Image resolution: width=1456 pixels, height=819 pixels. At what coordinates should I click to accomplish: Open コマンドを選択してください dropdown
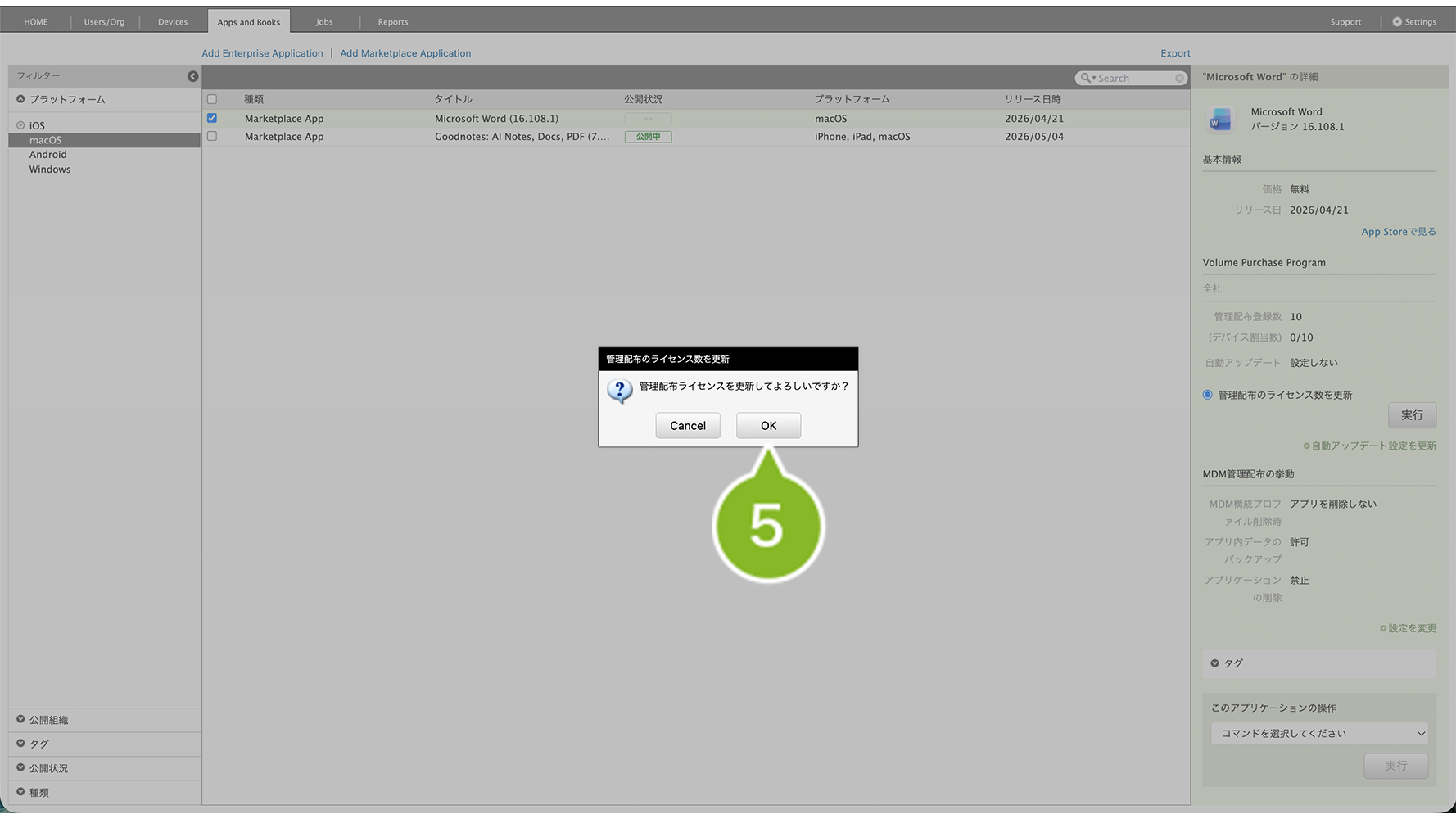(x=1319, y=733)
